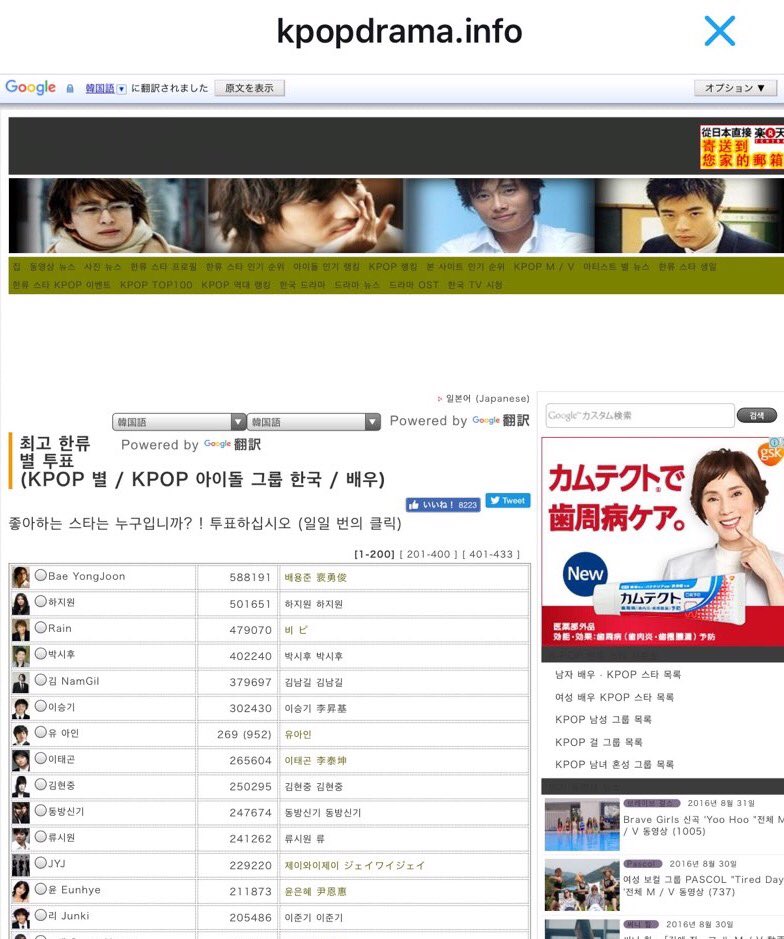Open the PASCOL news thumbnail
The image size is (784, 939).
[582, 885]
